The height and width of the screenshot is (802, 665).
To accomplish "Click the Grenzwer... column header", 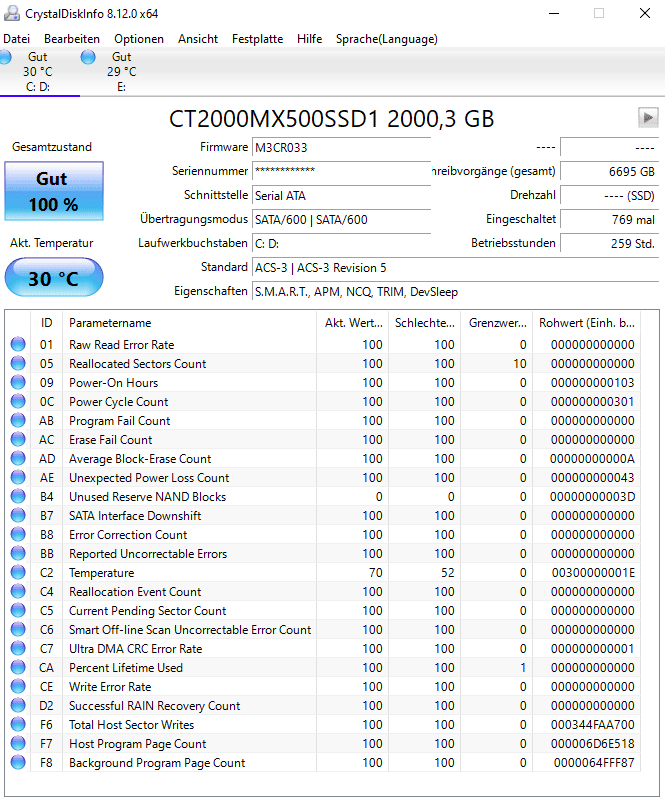I will (497, 323).
